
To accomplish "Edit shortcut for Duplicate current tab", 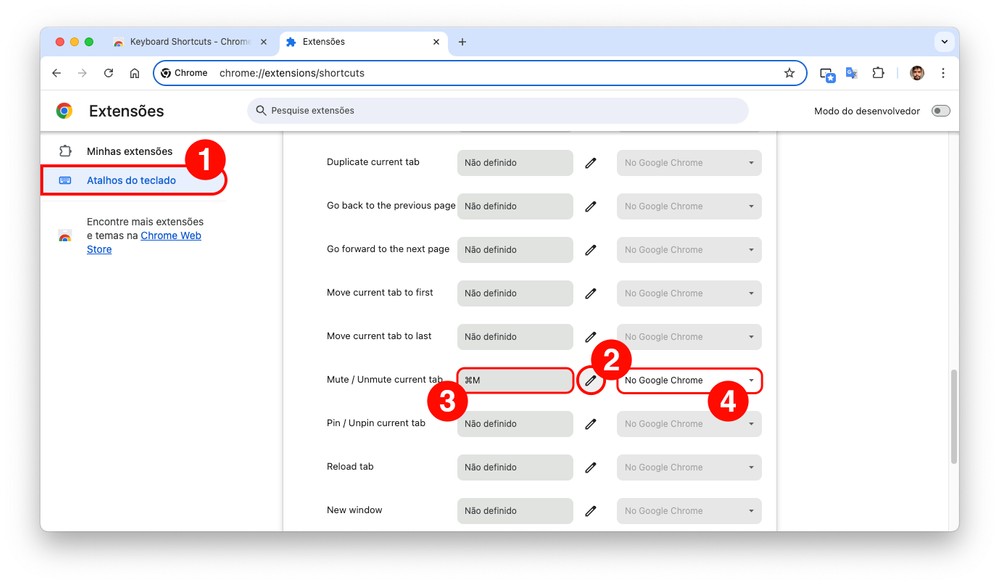I will 591,163.
